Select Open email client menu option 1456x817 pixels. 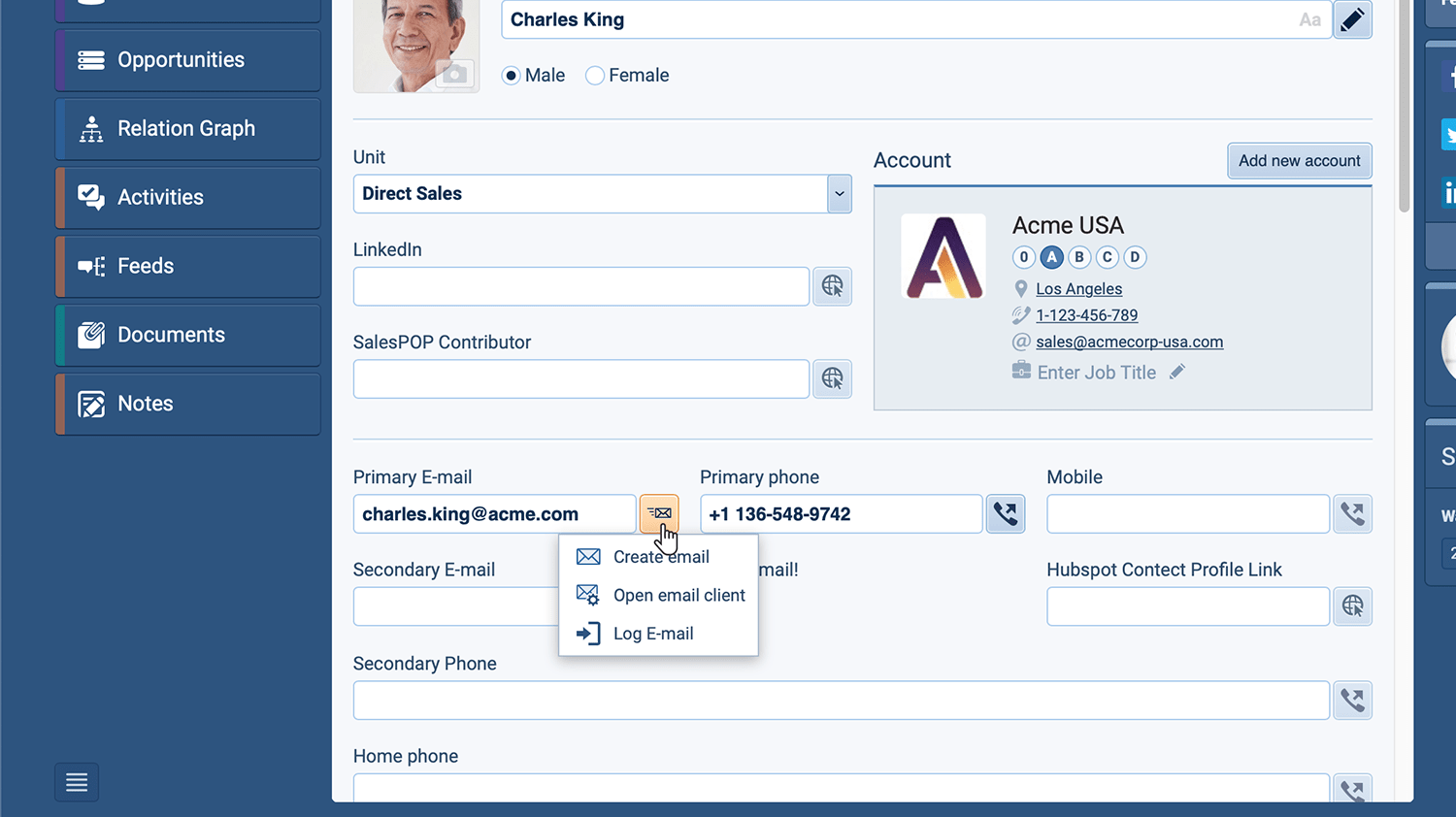click(x=678, y=595)
